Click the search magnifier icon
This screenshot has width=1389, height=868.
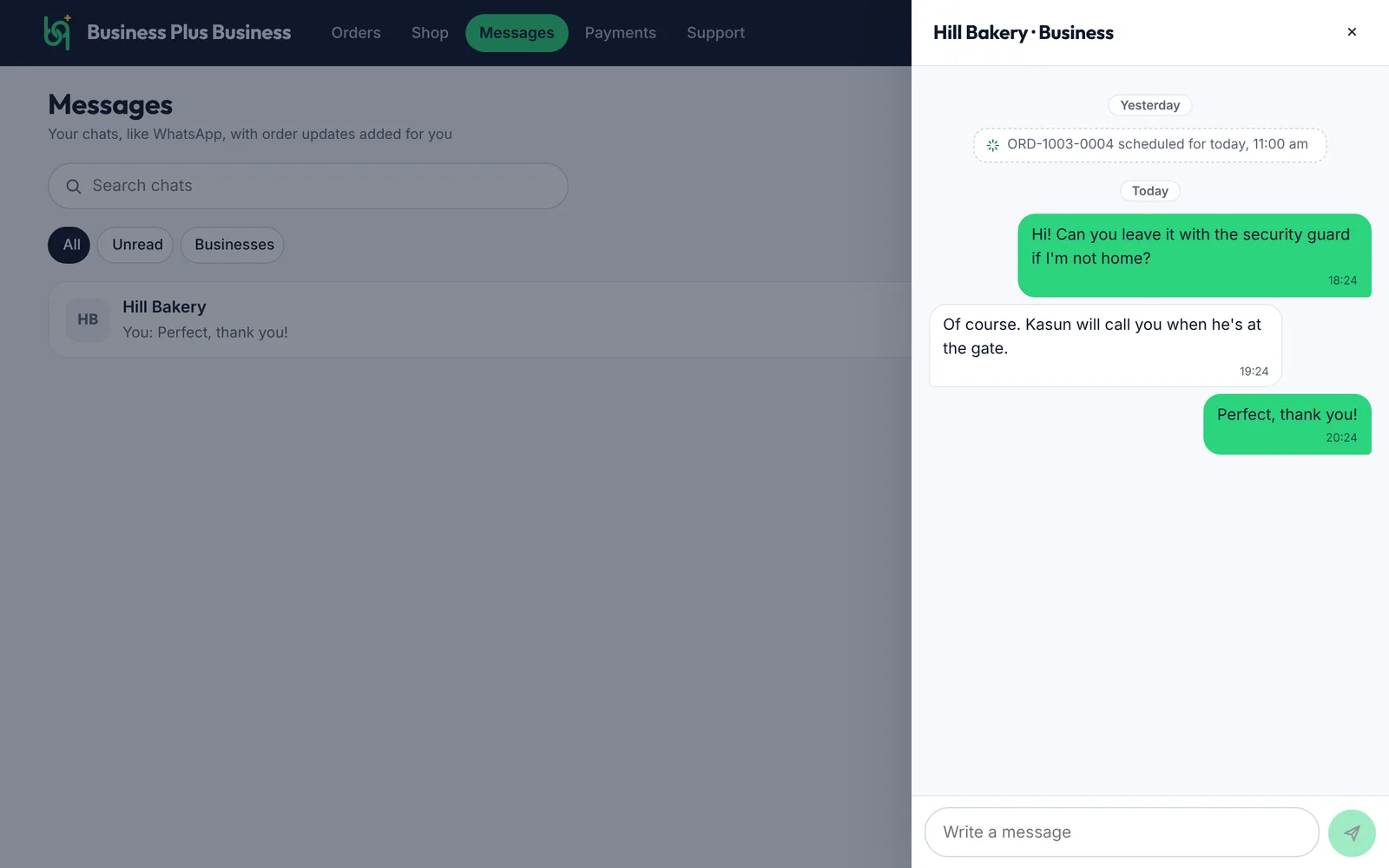click(74, 187)
